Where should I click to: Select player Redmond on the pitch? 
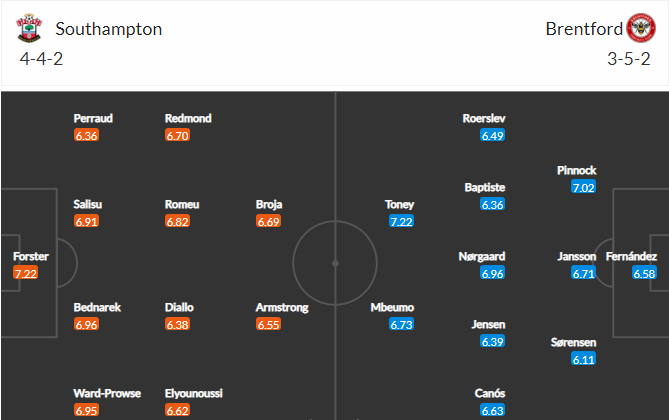(188, 118)
